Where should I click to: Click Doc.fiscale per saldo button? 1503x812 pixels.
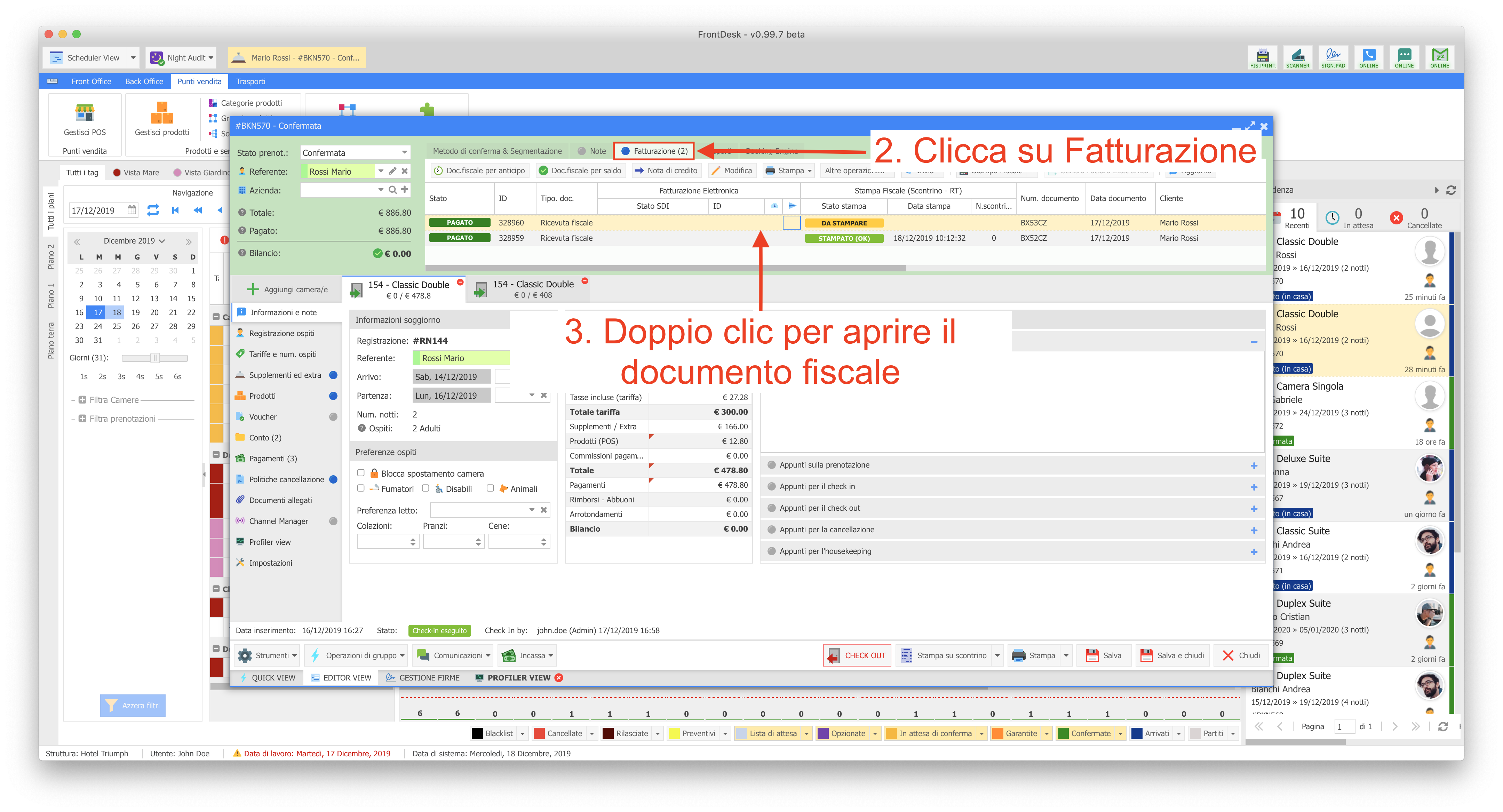pos(580,170)
